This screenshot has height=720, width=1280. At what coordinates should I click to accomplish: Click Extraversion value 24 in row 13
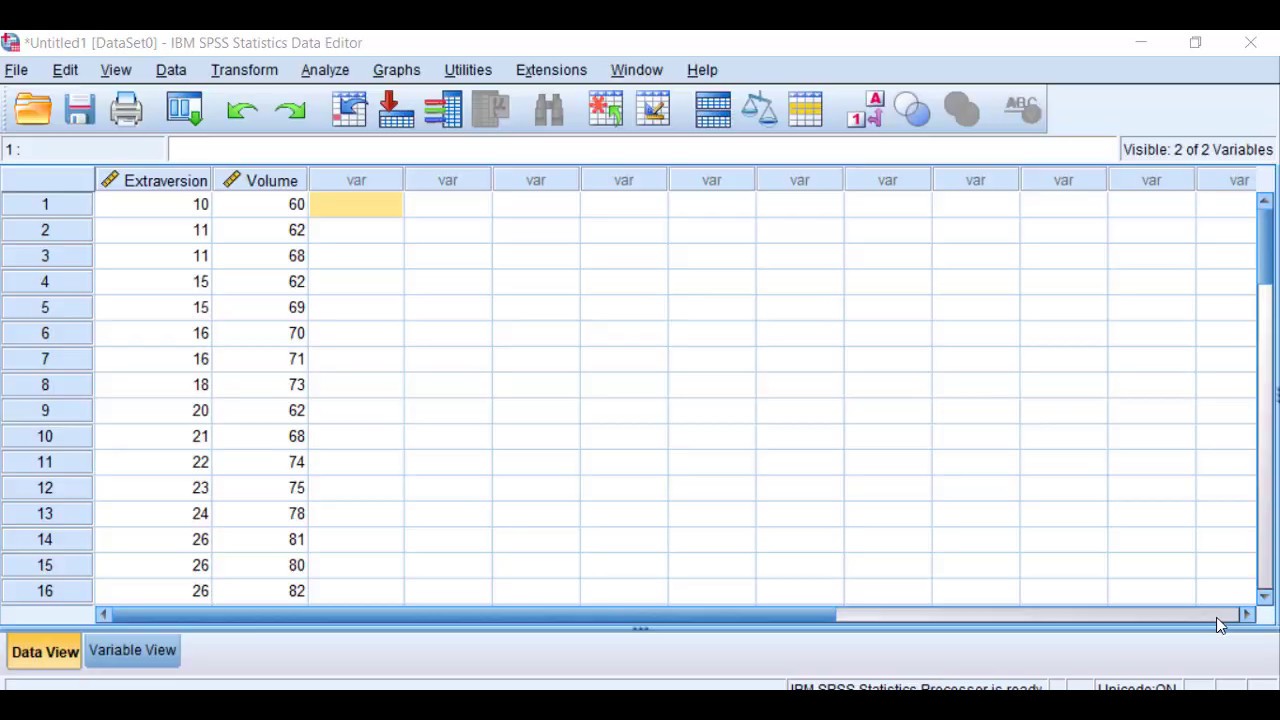pos(154,514)
